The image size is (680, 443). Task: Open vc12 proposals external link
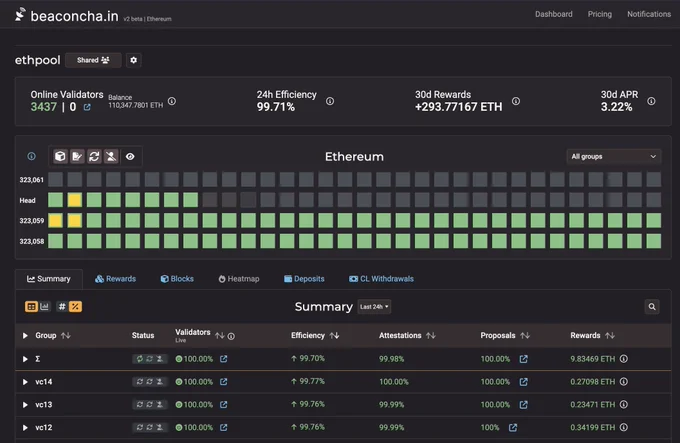(513, 427)
